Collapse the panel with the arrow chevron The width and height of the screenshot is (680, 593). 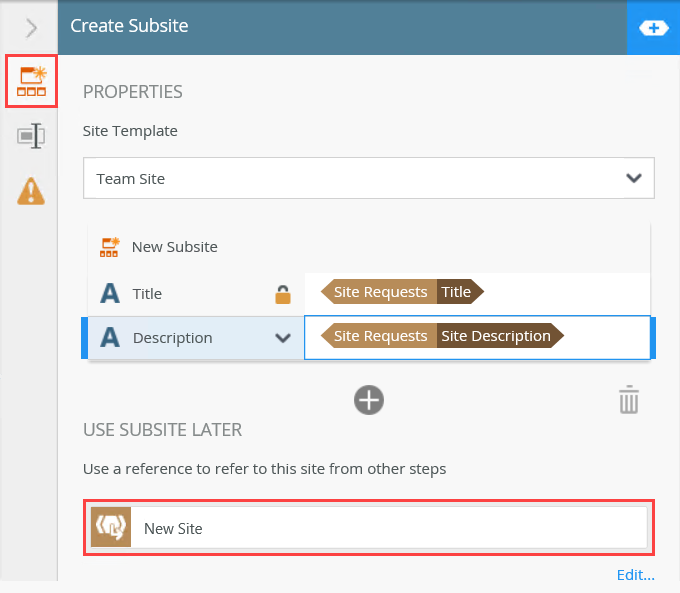tap(31, 27)
